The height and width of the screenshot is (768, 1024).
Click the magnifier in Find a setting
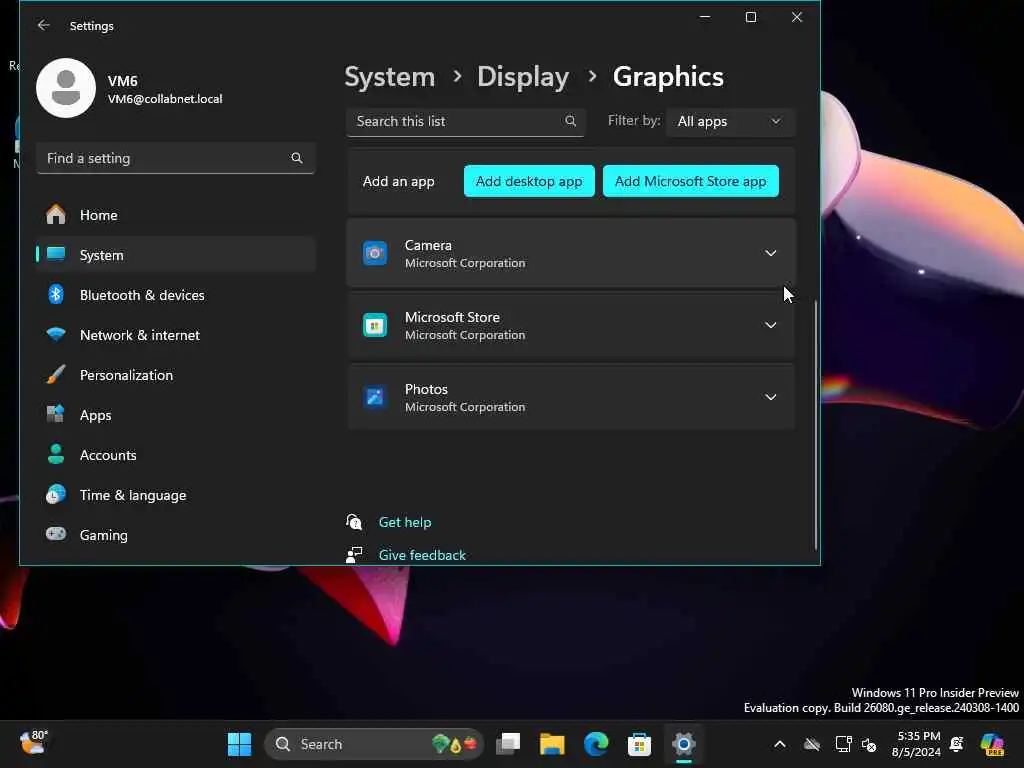[x=296, y=158]
